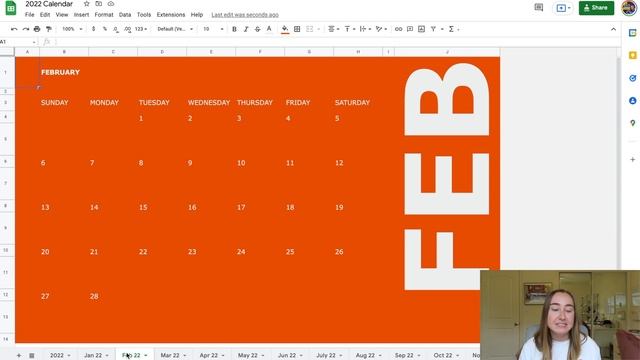Click the green Share button

tap(596, 8)
